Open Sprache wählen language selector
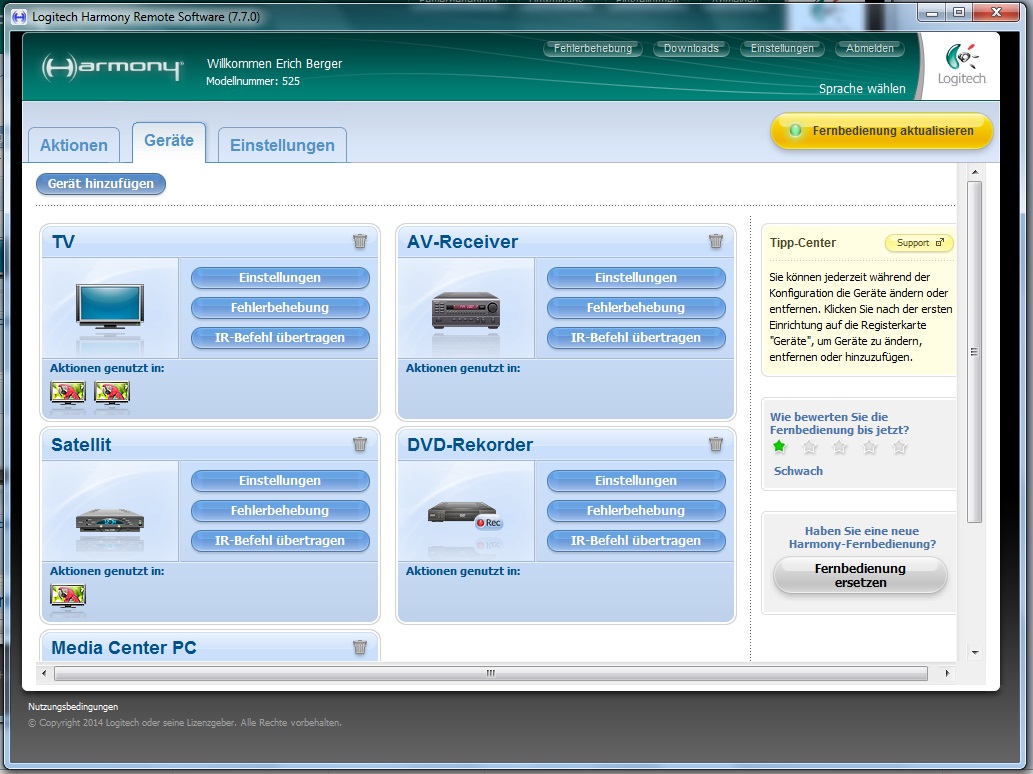 click(x=862, y=88)
